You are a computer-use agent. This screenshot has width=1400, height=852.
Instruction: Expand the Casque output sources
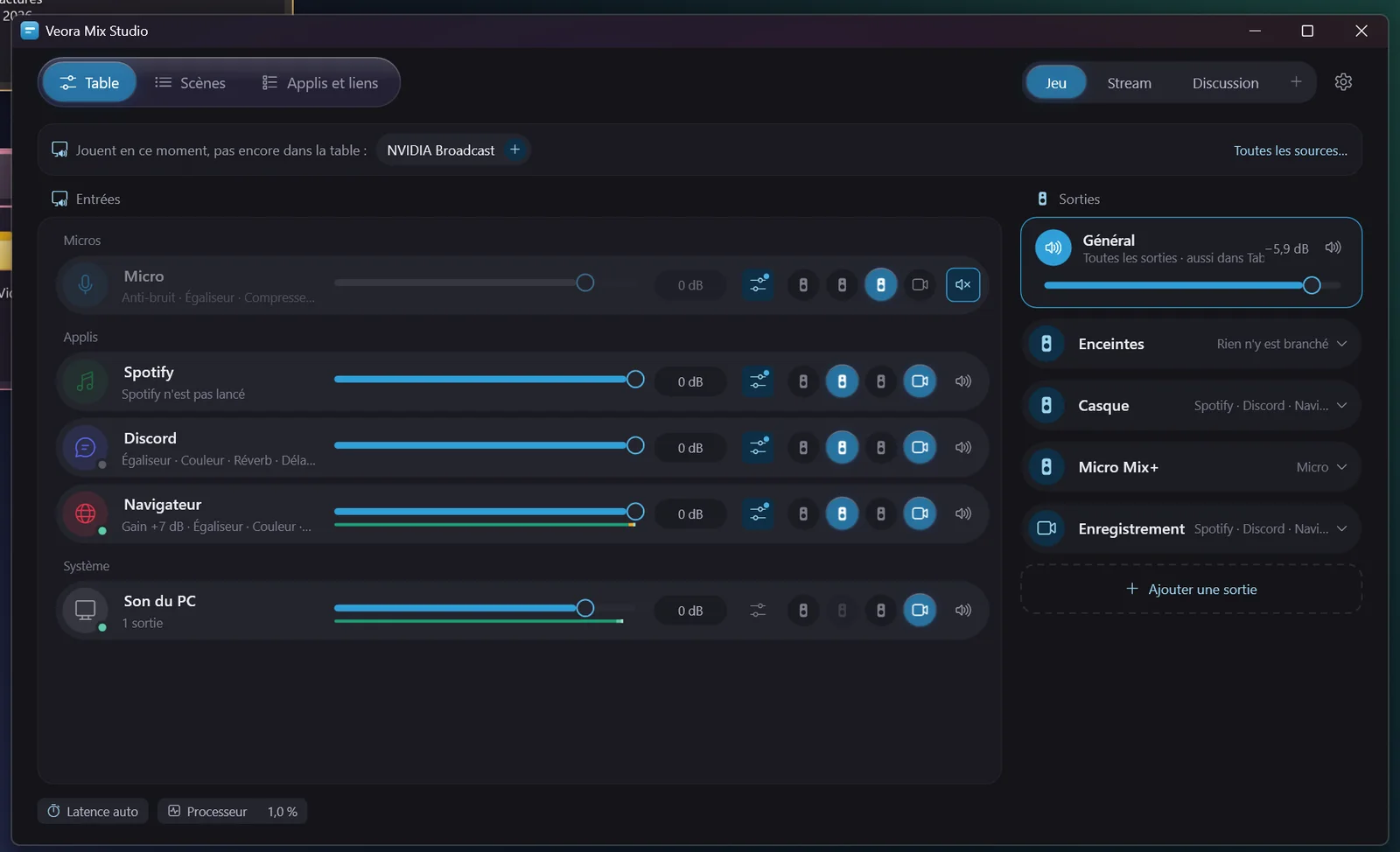click(1341, 405)
